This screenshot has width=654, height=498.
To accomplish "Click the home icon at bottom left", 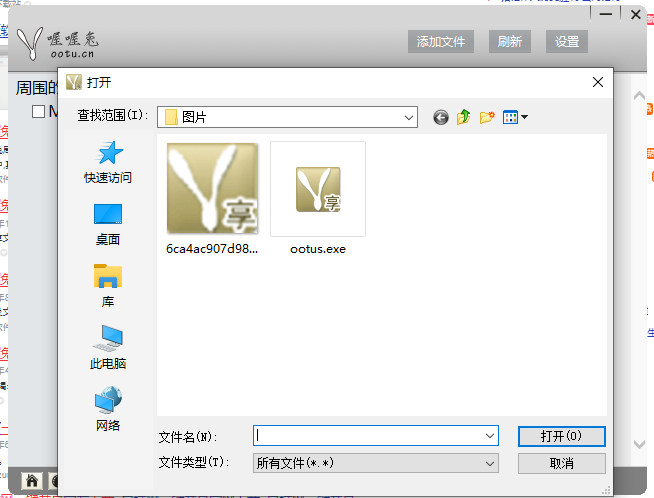I will [32, 481].
